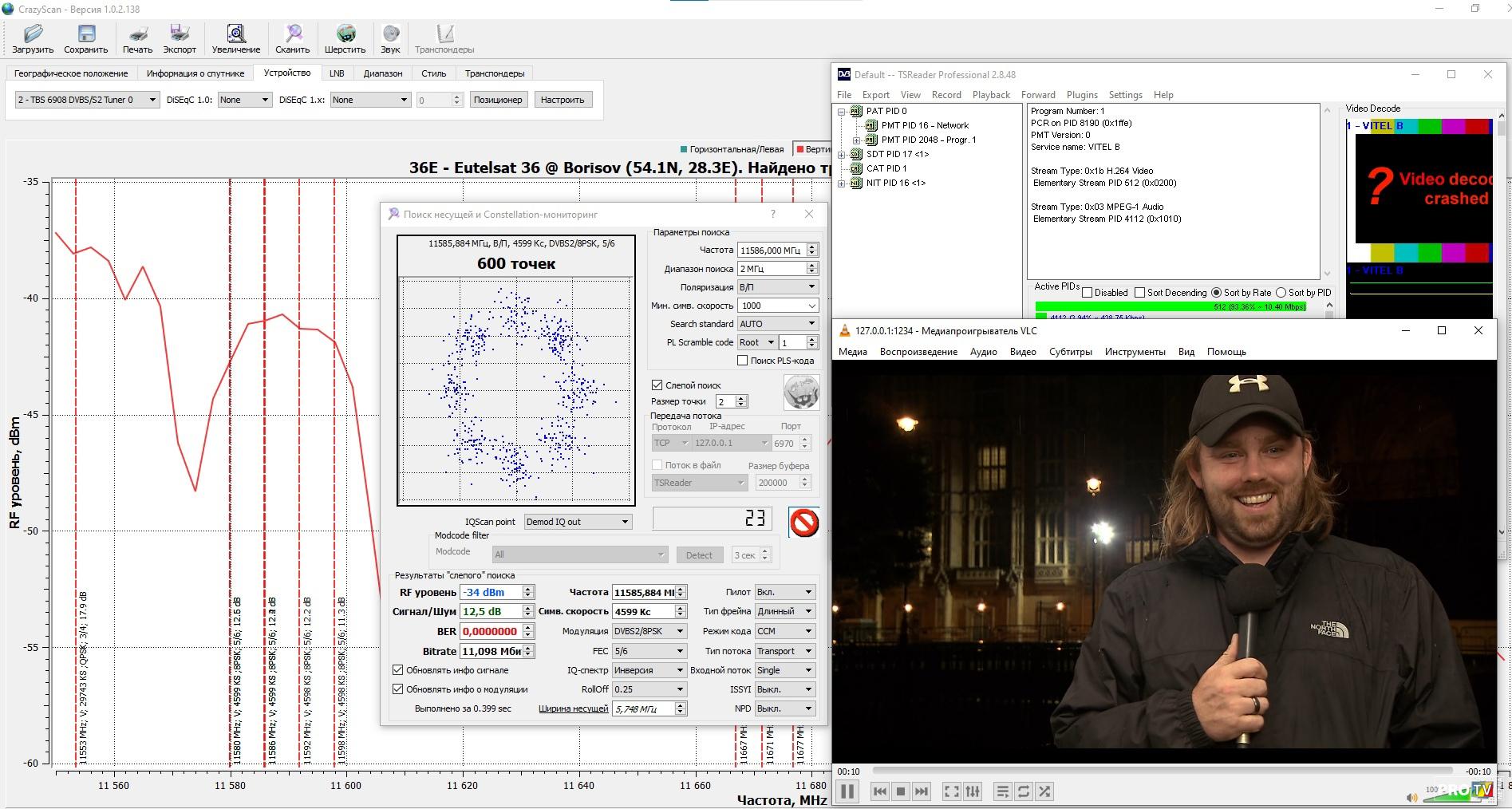Enable the Поиск PLS-кода checkbox

[743, 361]
